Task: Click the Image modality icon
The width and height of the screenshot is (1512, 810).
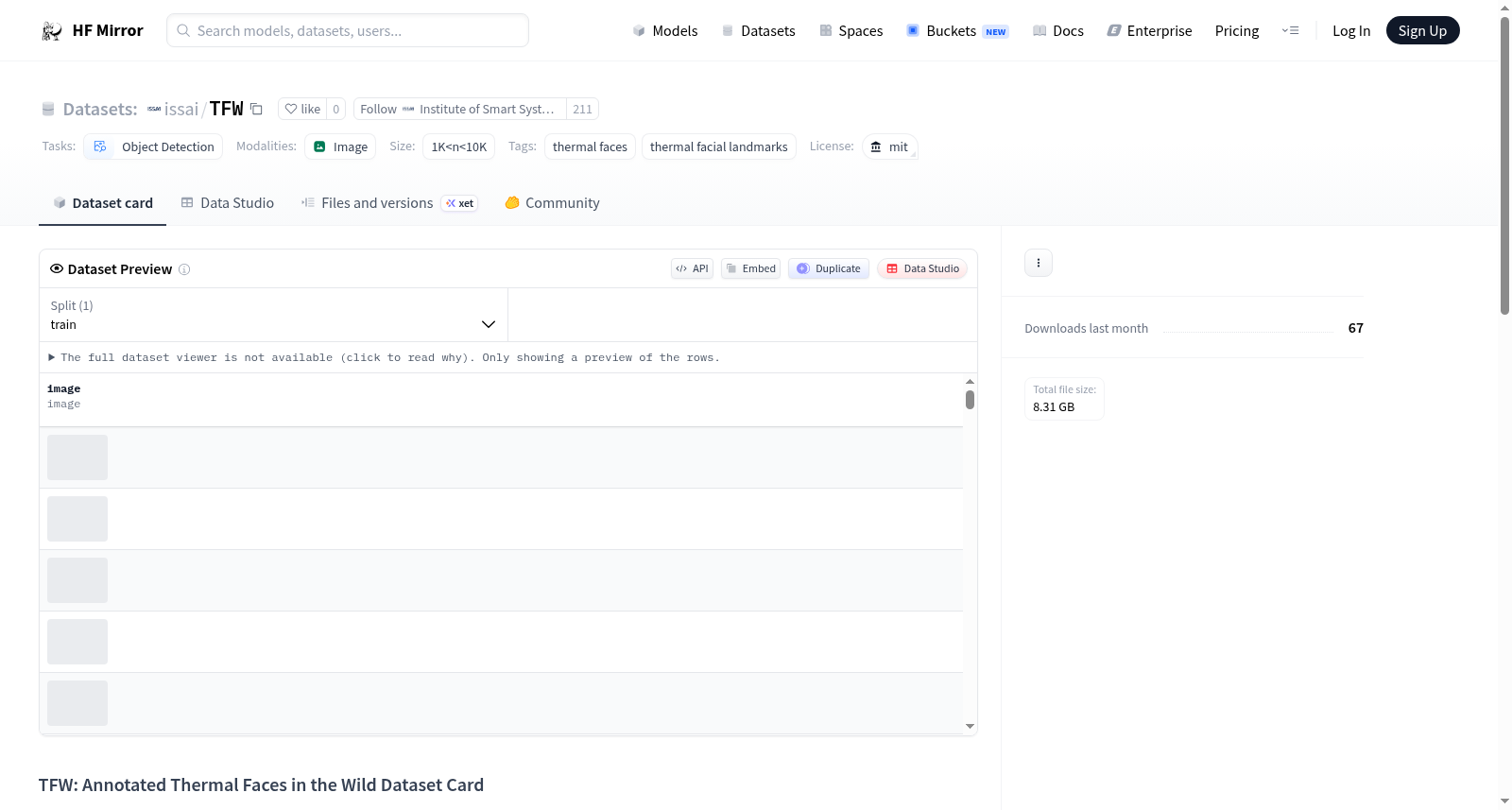Action: 319,146
